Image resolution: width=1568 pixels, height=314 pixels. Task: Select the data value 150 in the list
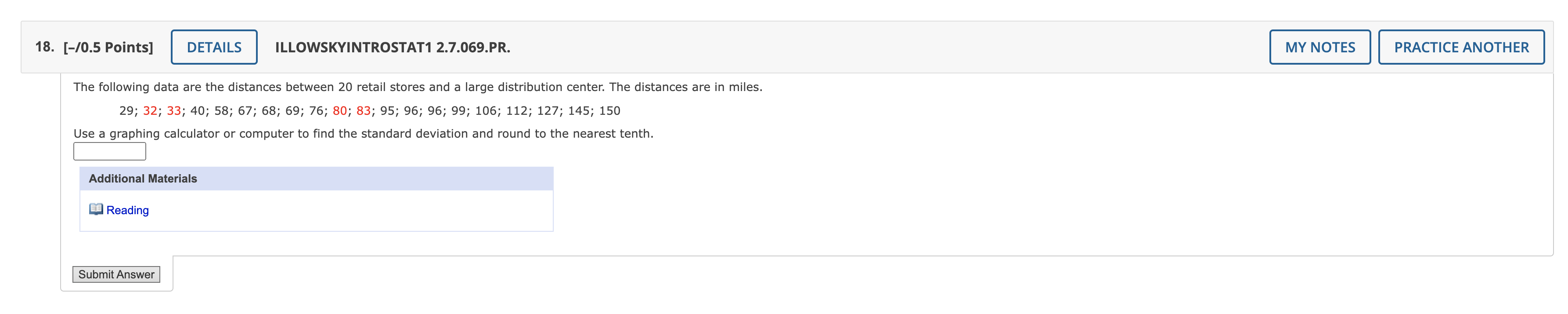pos(610,110)
